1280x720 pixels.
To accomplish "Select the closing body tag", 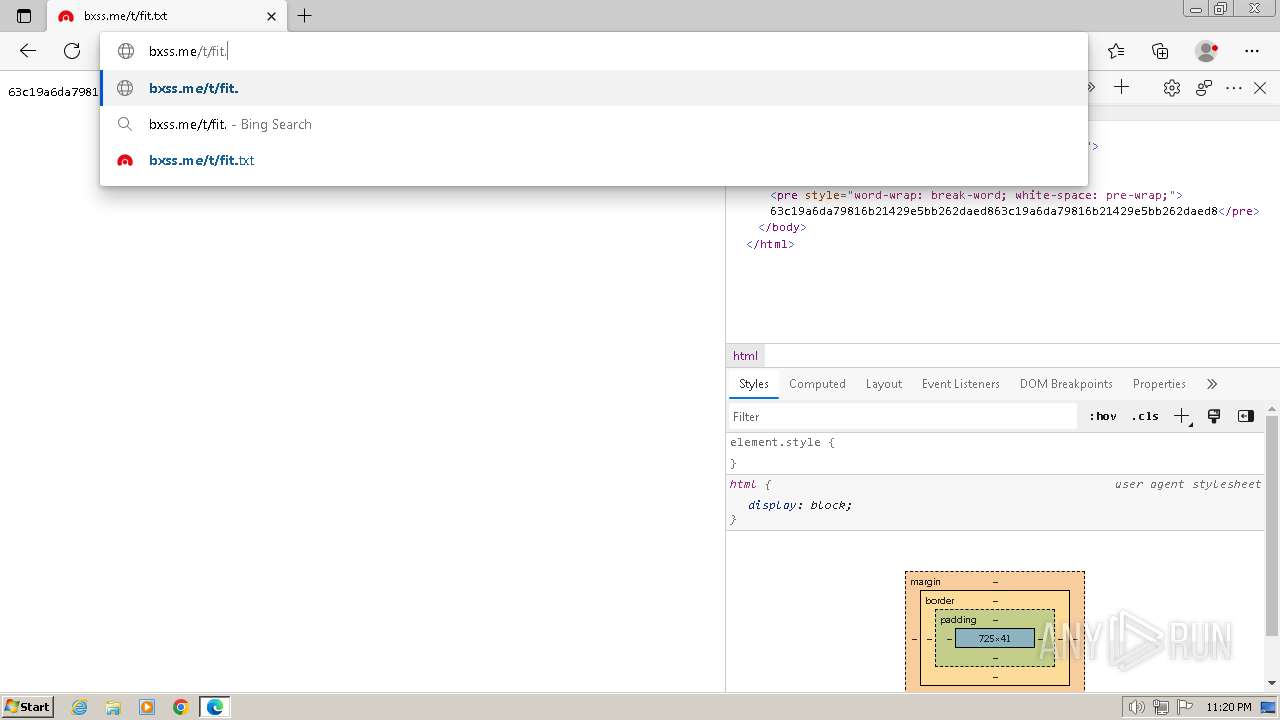I will coord(782,228).
